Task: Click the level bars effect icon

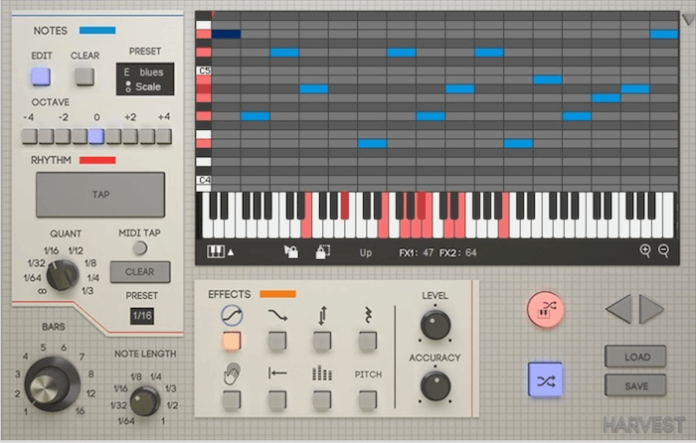Action: [x=322, y=374]
